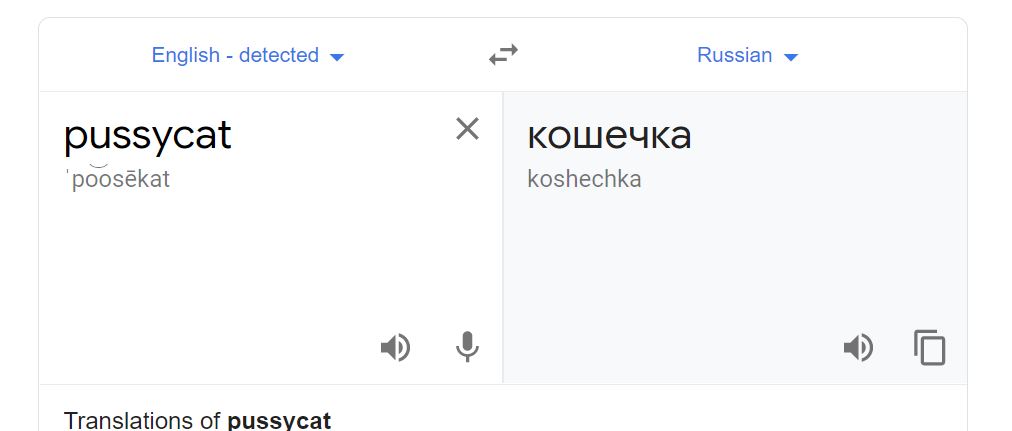This screenshot has height=431, width=1012.
Task: Click the translated word 'кошечка'
Action: (609, 136)
